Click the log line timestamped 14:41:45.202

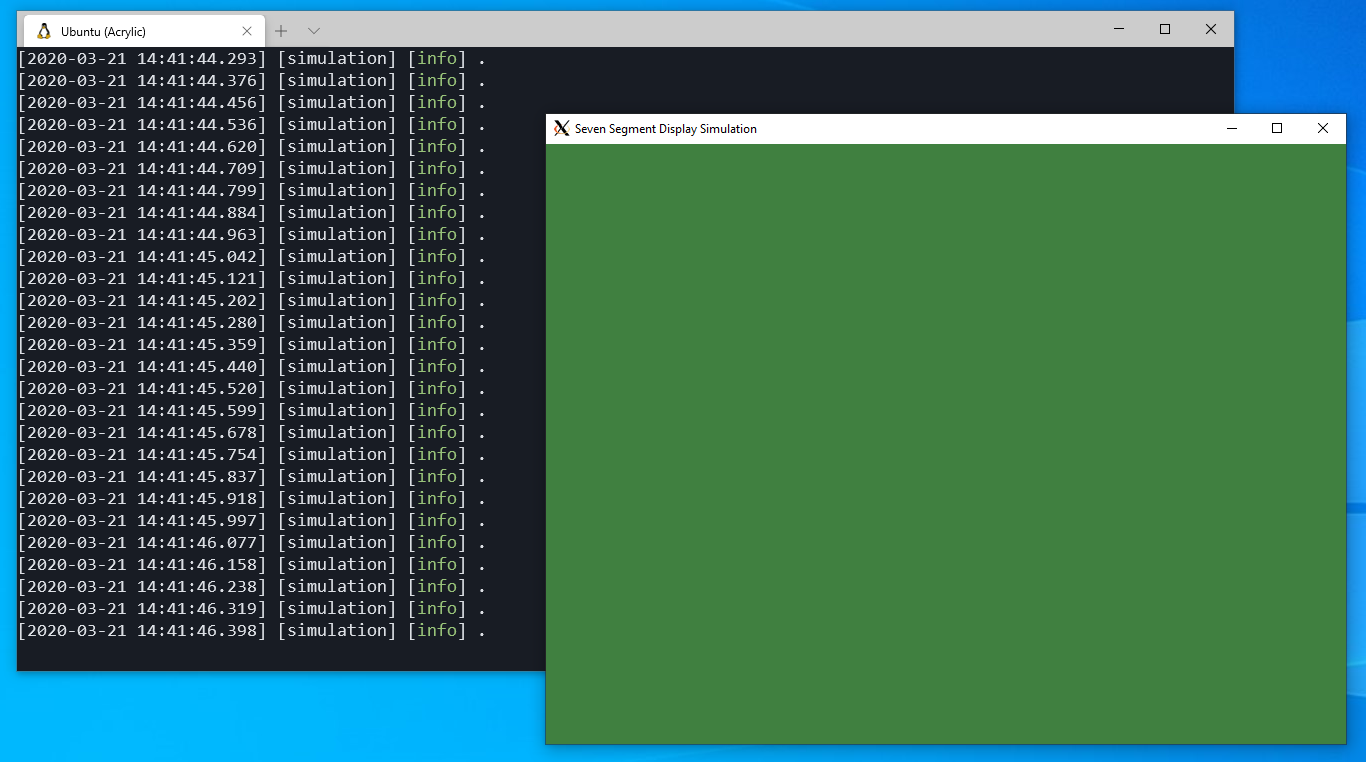click(253, 300)
